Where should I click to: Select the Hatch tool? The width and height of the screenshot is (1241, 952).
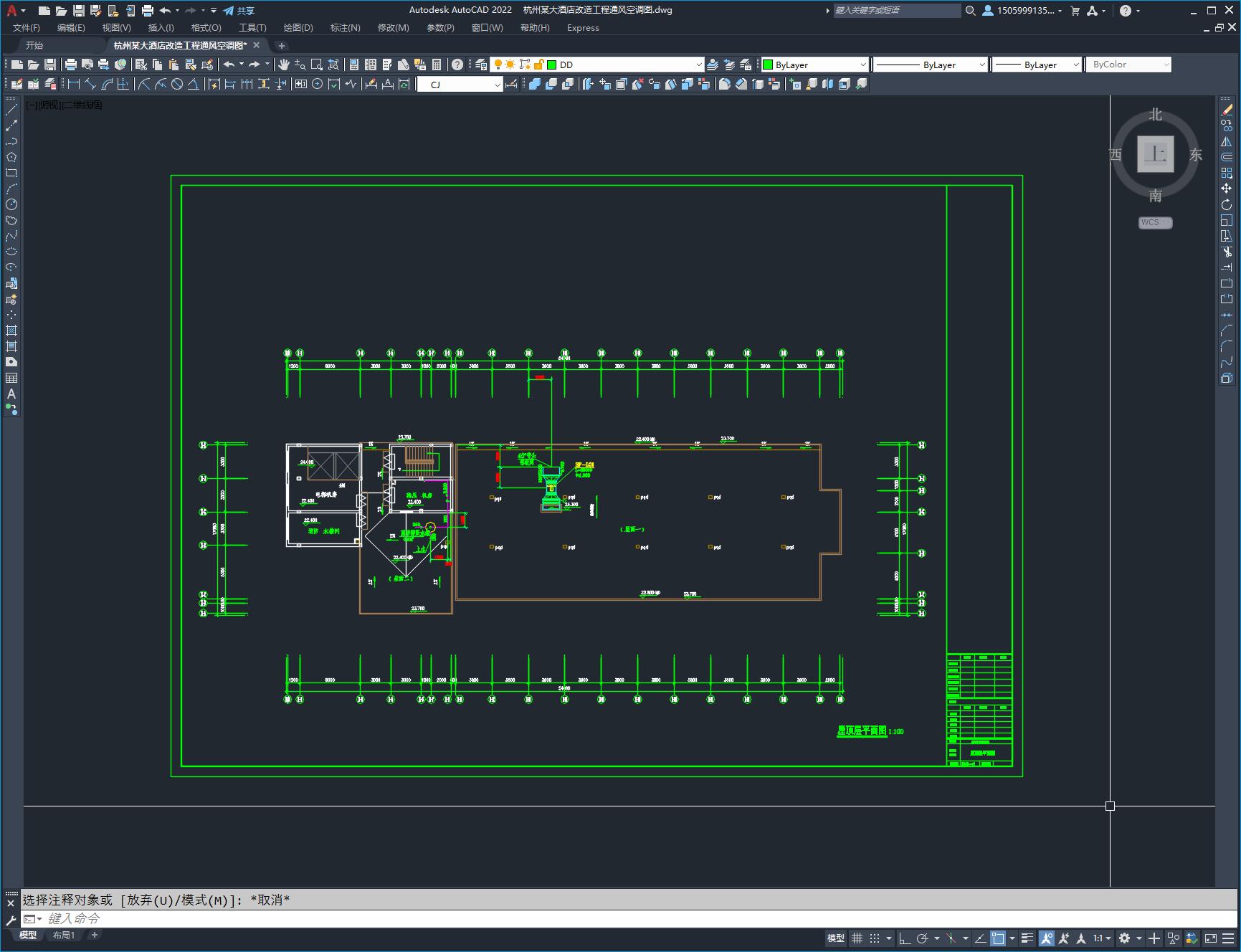point(11,330)
